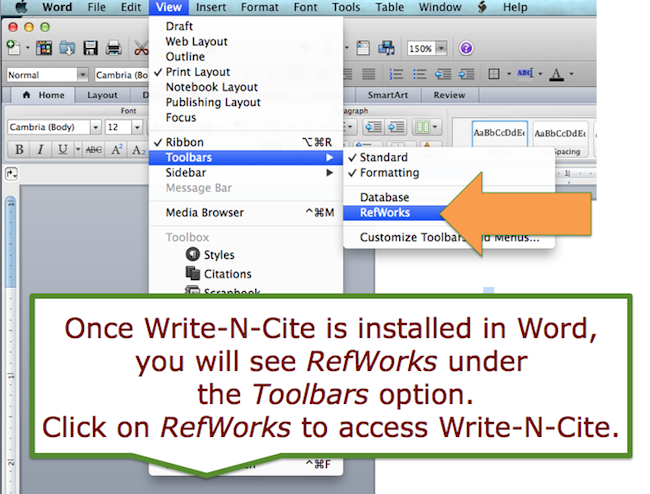Select the first AaBbCcDdEe style thumbnail
Screen dimensions: 650x494
pyautogui.click(x=501, y=133)
